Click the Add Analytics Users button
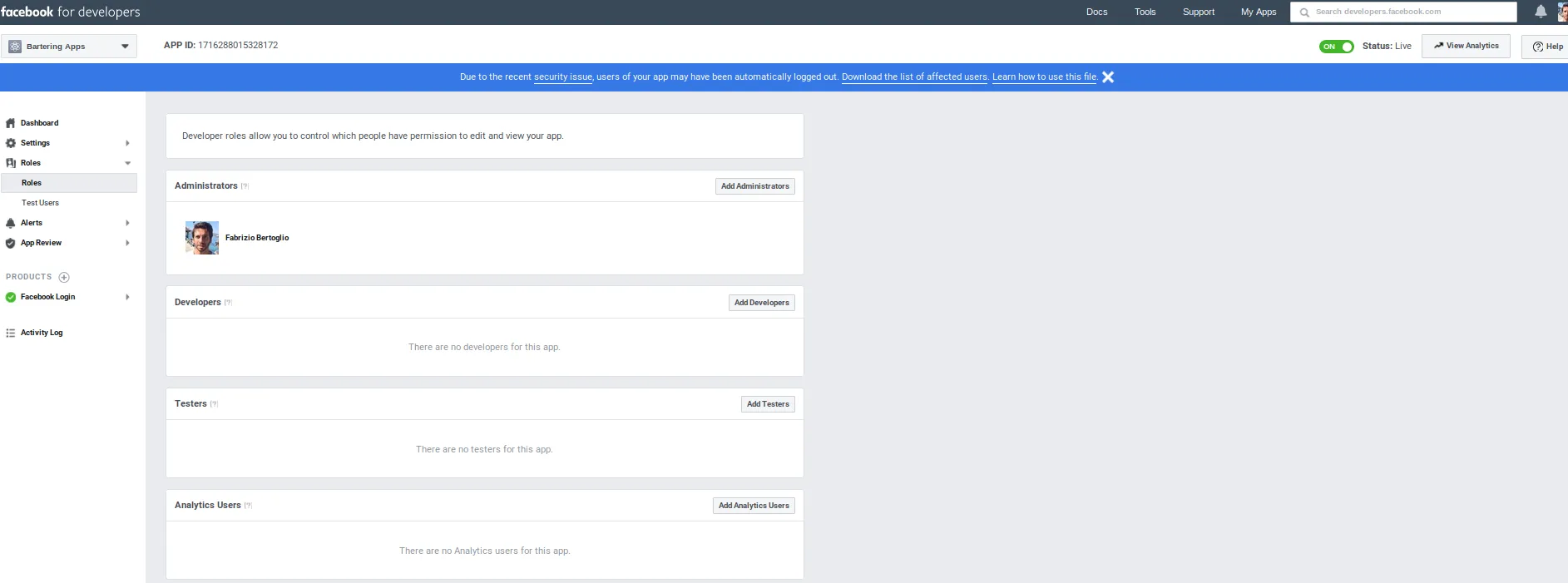Image resolution: width=1568 pixels, height=583 pixels. coord(754,506)
